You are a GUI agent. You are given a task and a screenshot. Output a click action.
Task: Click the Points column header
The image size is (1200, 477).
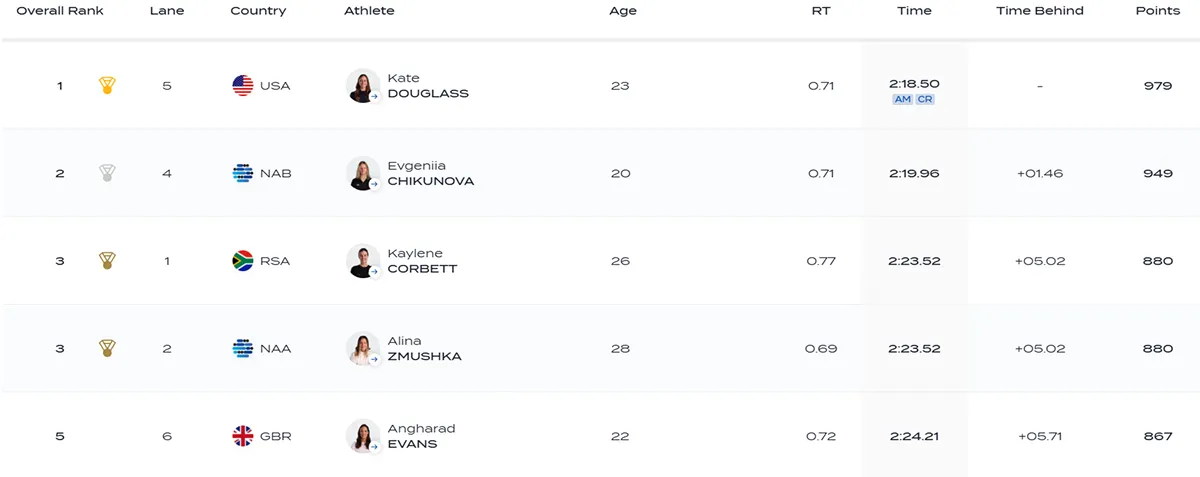(1158, 11)
